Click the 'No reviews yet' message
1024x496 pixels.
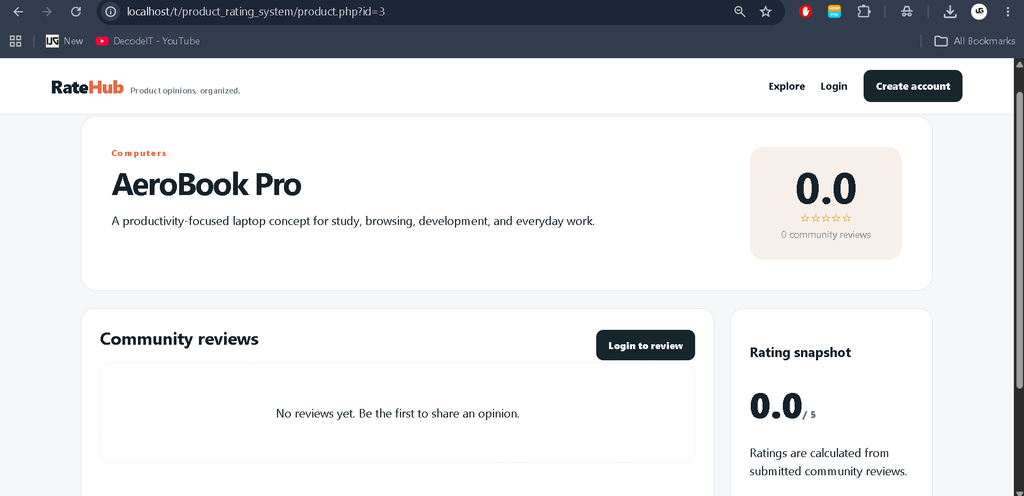[398, 413]
